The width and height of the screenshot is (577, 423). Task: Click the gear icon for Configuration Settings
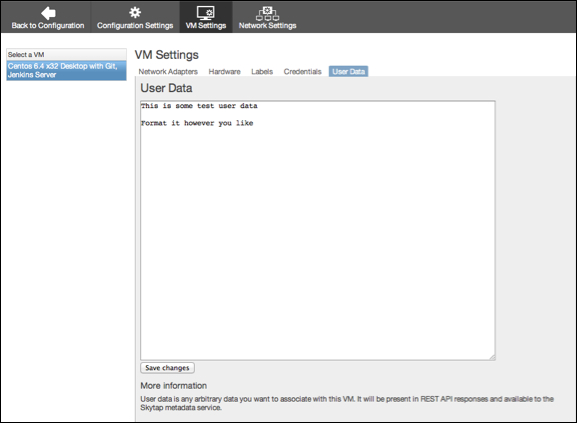pyautogui.click(x=135, y=13)
